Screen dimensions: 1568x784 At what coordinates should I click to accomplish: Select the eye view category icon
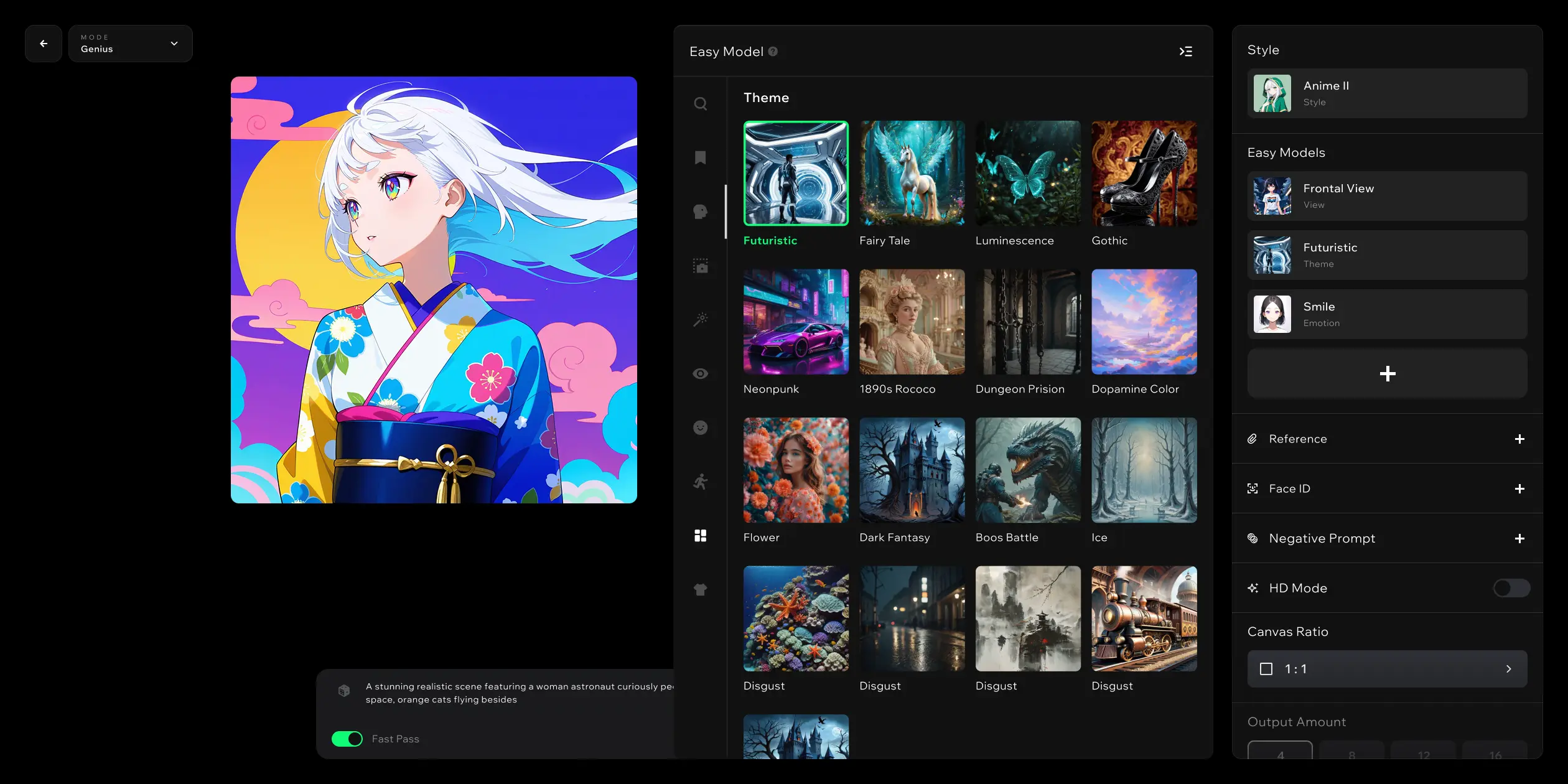[701, 373]
